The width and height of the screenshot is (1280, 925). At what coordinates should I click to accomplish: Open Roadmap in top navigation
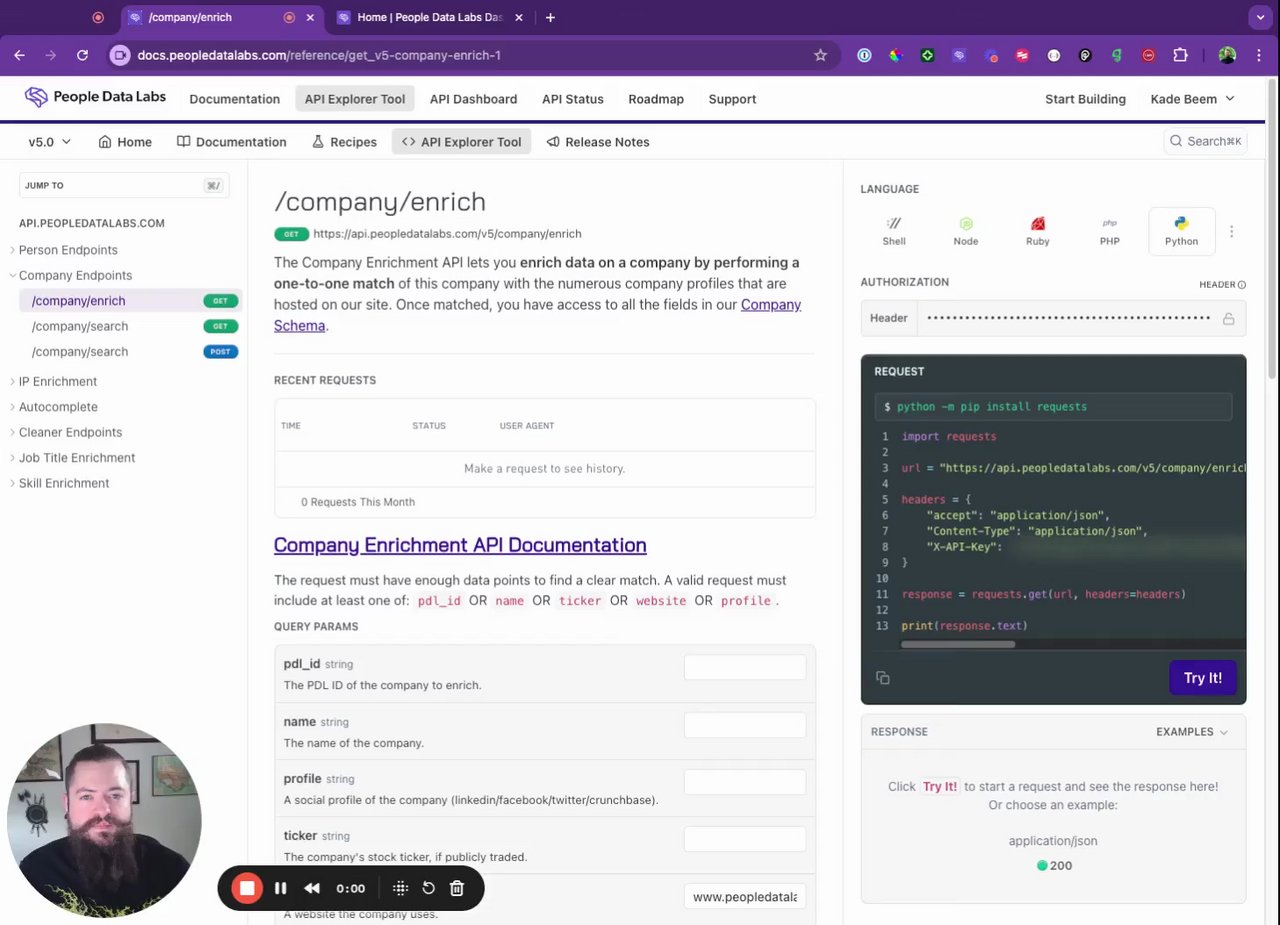tap(656, 99)
